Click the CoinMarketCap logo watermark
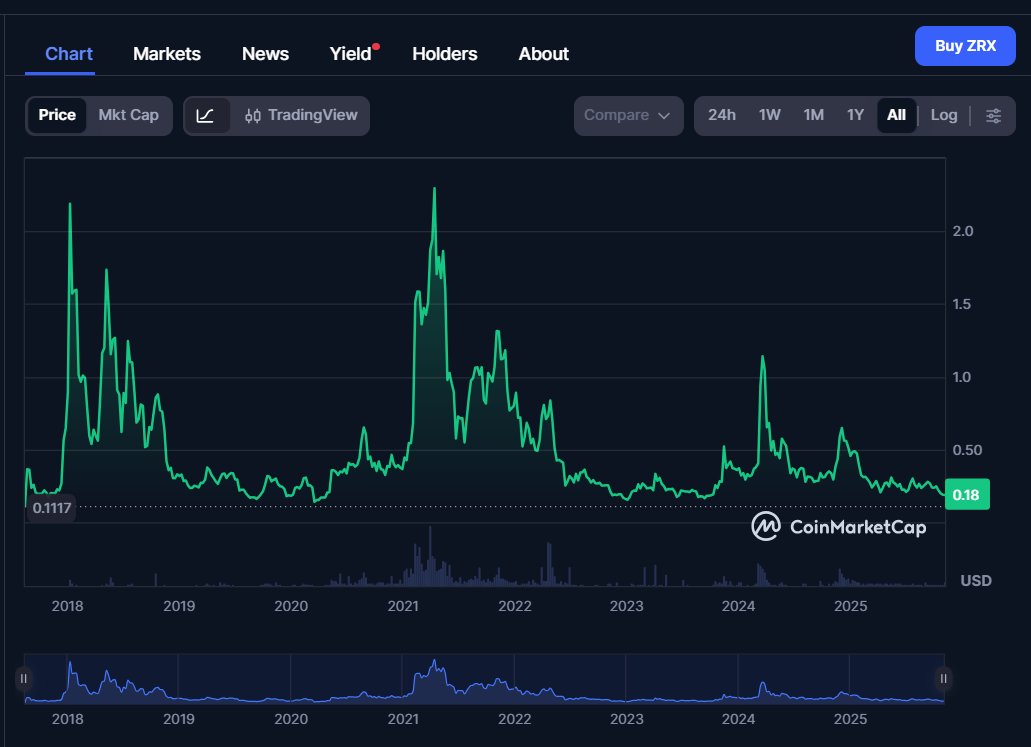Screen dimensions: 1031x747 coord(838,525)
